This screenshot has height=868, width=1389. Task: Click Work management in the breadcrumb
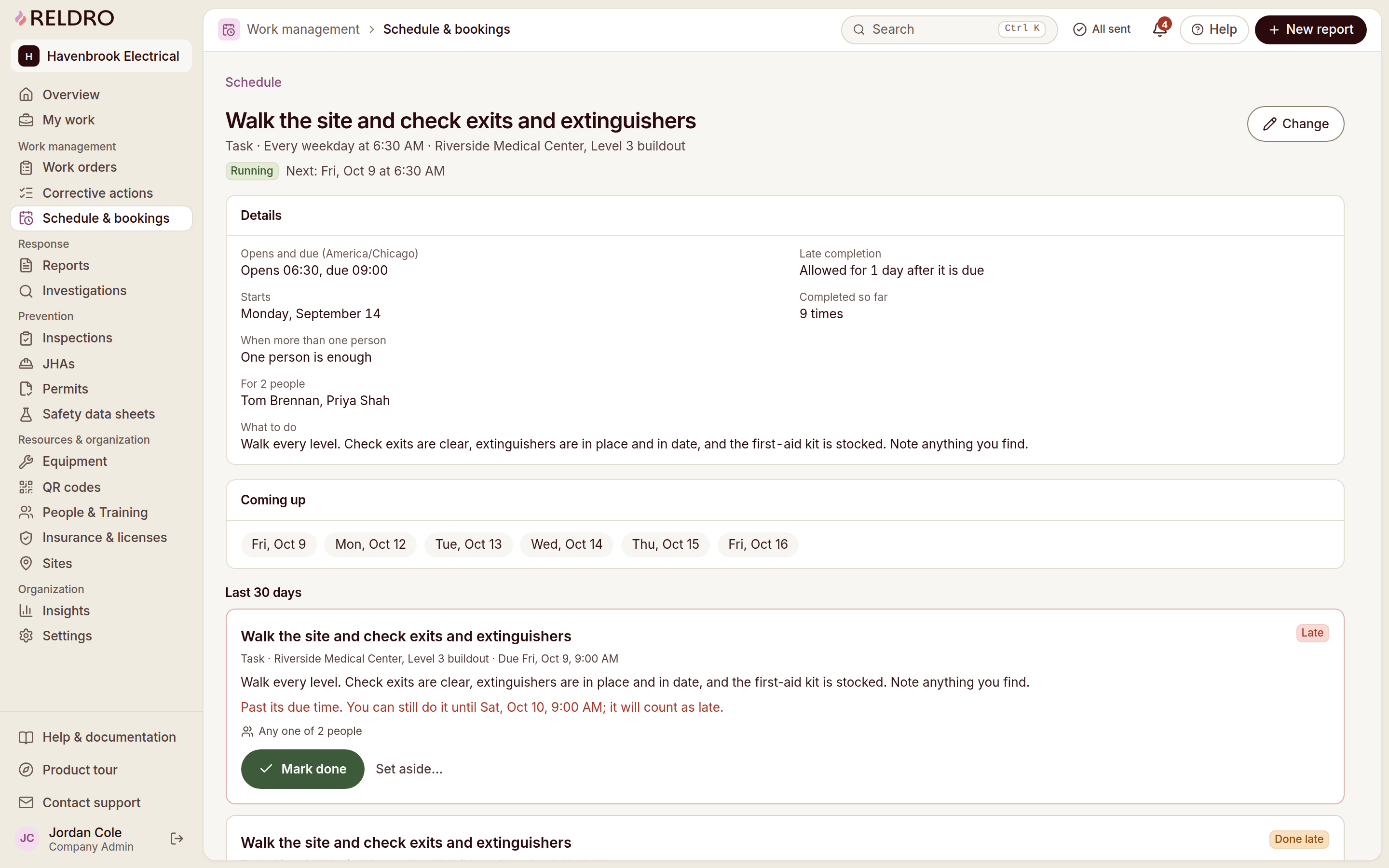[303, 29]
